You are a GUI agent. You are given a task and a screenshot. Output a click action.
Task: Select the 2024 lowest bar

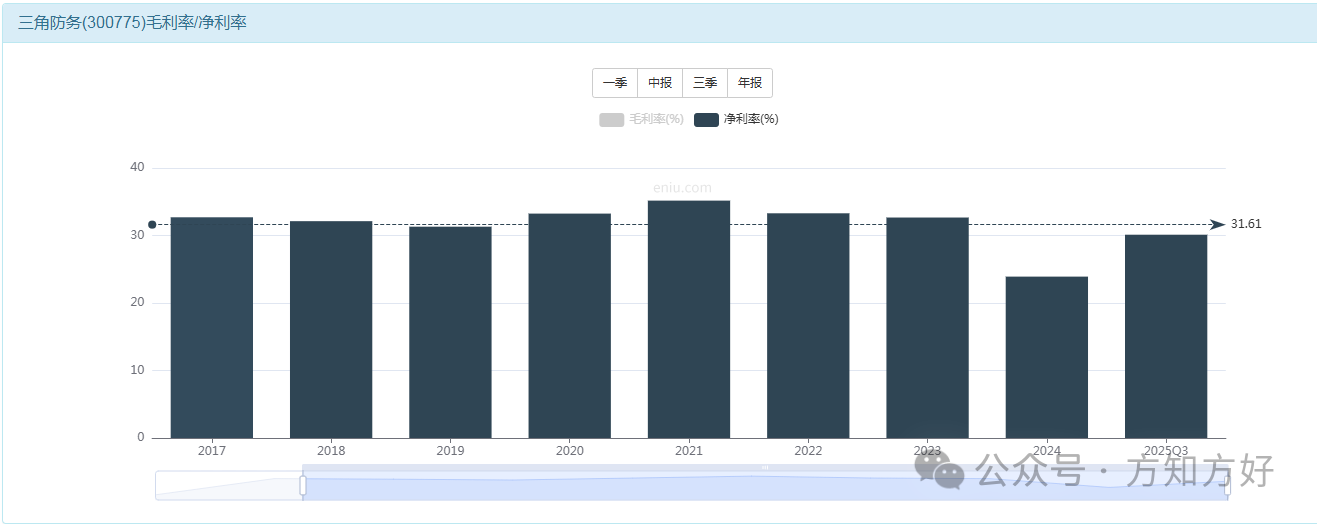(x=1046, y=358)
